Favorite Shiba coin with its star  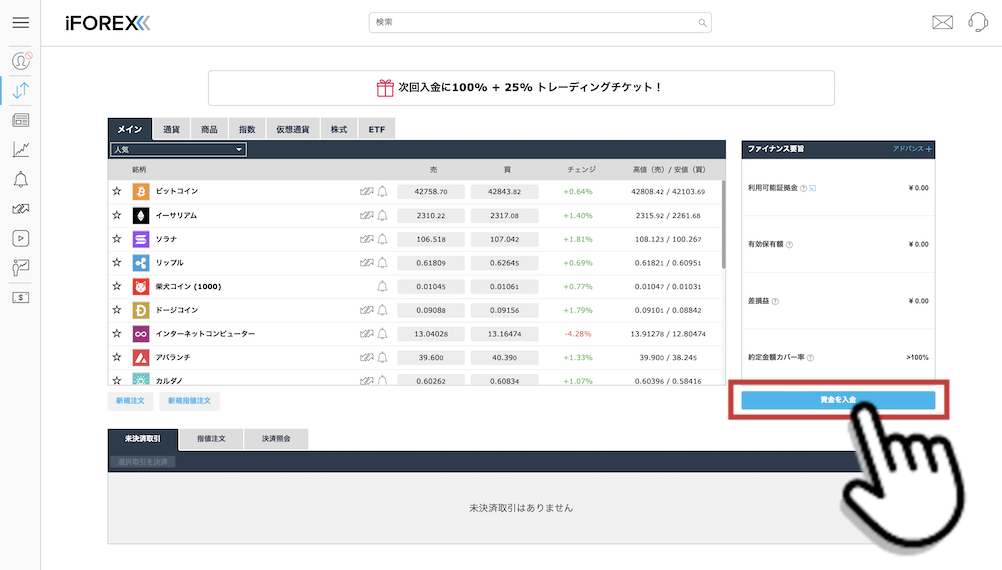coord(117,286)
